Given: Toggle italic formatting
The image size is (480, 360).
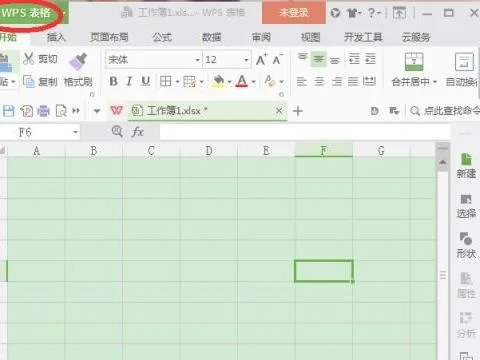Looking at the screenshot, I should click(x=129, y=81).
